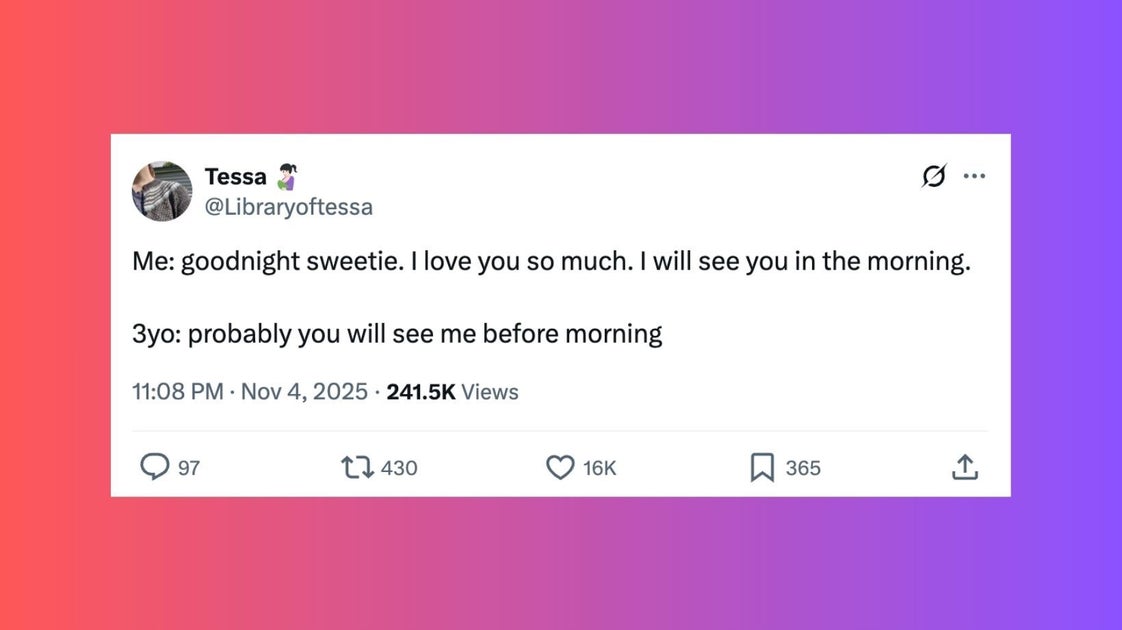Click the 365 bookmarks count
The image size is (1122, 630).
(x=802, y=468)
